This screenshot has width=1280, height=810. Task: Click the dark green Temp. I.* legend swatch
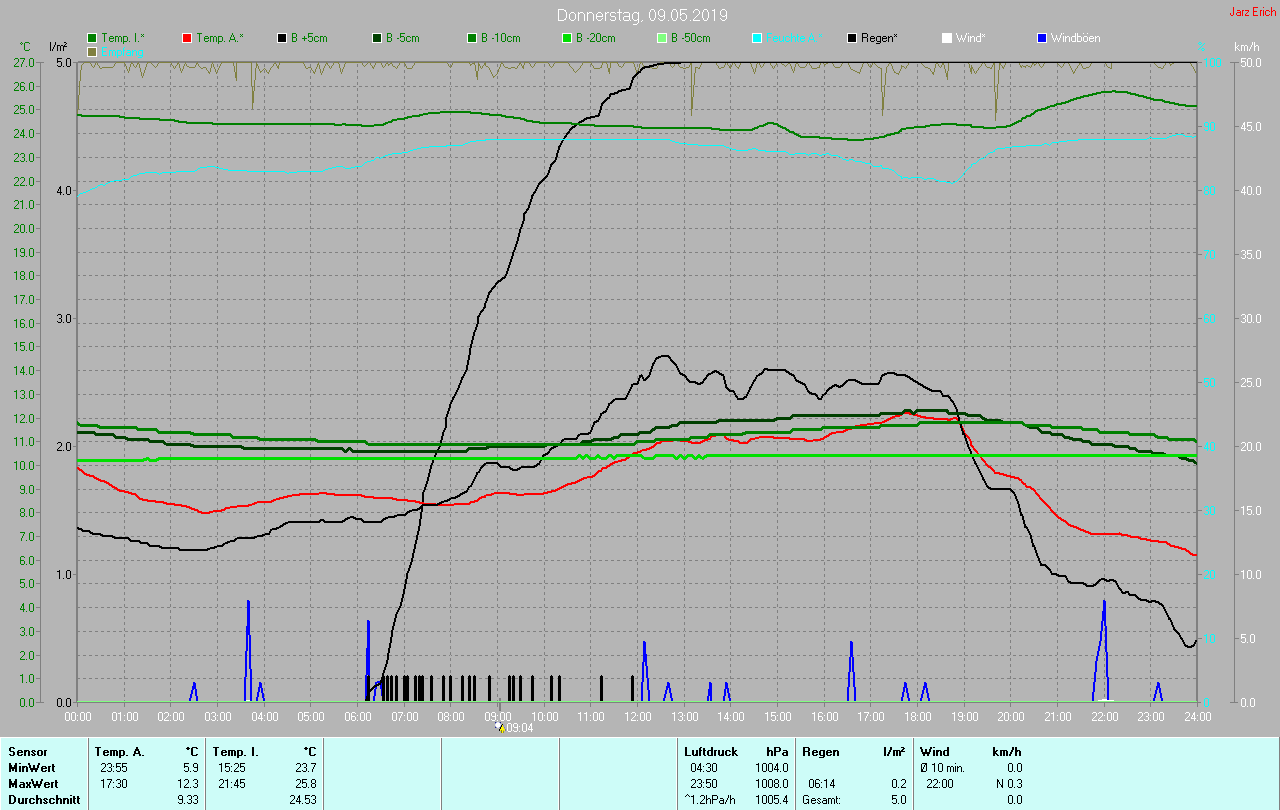click(x=92, y=38)
